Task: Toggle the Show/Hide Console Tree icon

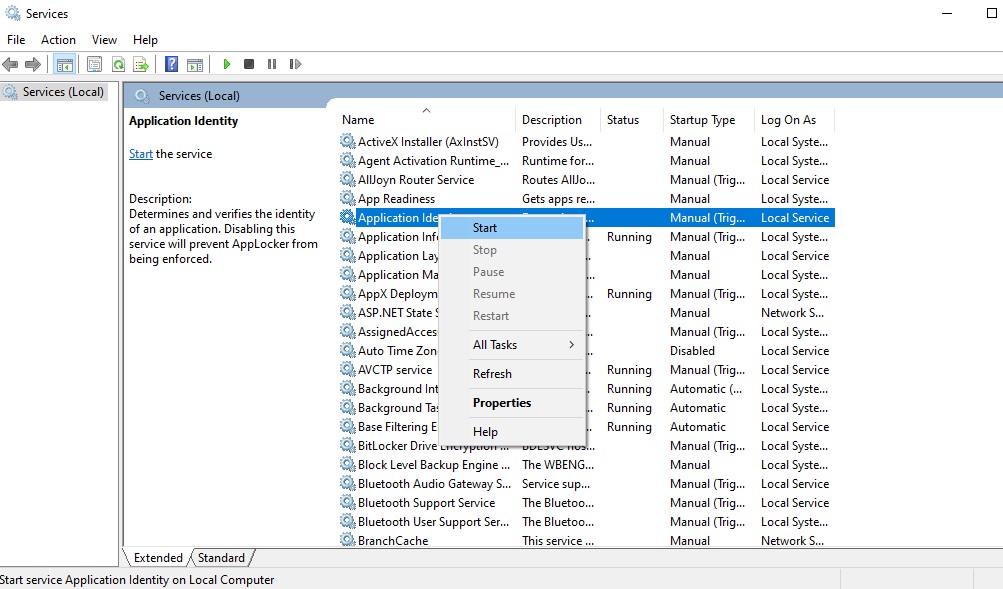Action: pyautogui.click(x=65, y=64)
